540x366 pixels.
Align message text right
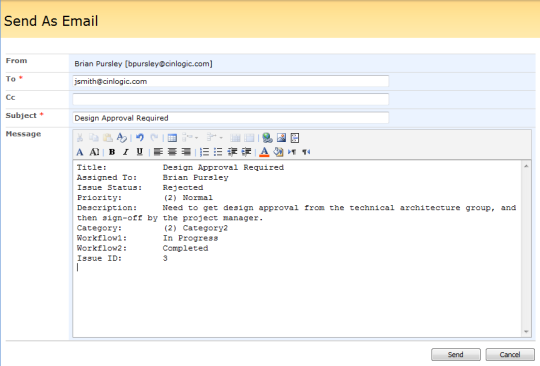point(186,152)
